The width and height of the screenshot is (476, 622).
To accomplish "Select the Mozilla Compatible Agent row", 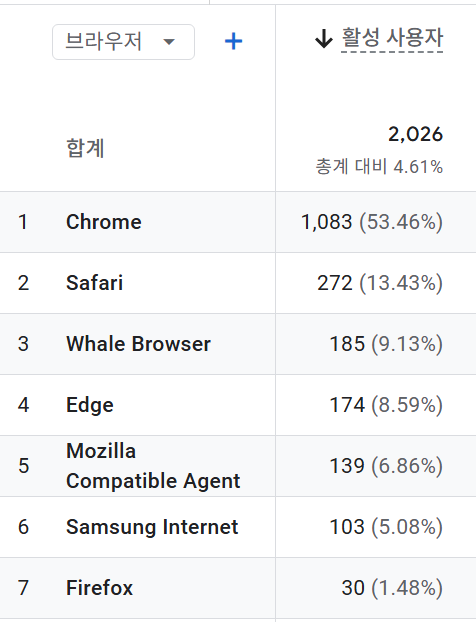I will click(238, 466).
